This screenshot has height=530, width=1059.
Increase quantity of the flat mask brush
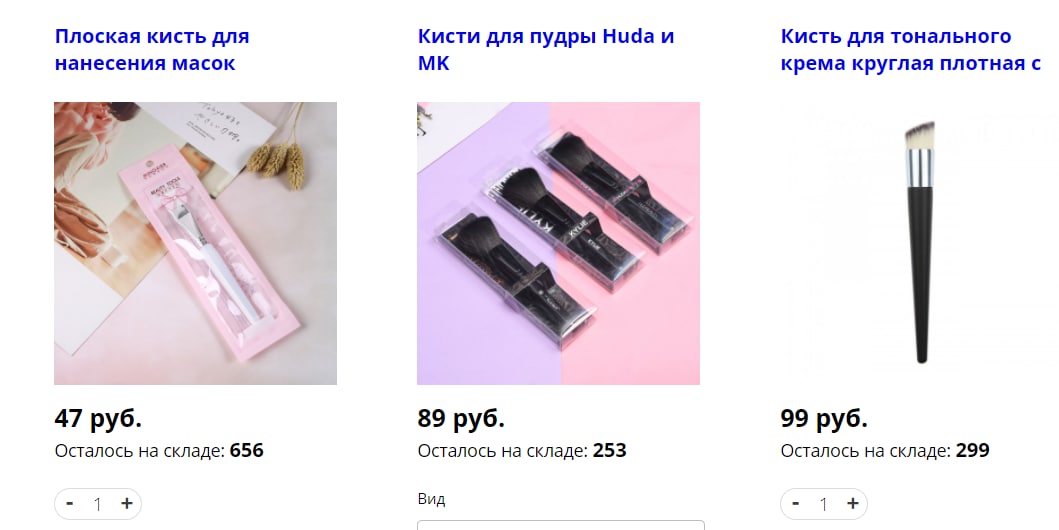point(126,504)
